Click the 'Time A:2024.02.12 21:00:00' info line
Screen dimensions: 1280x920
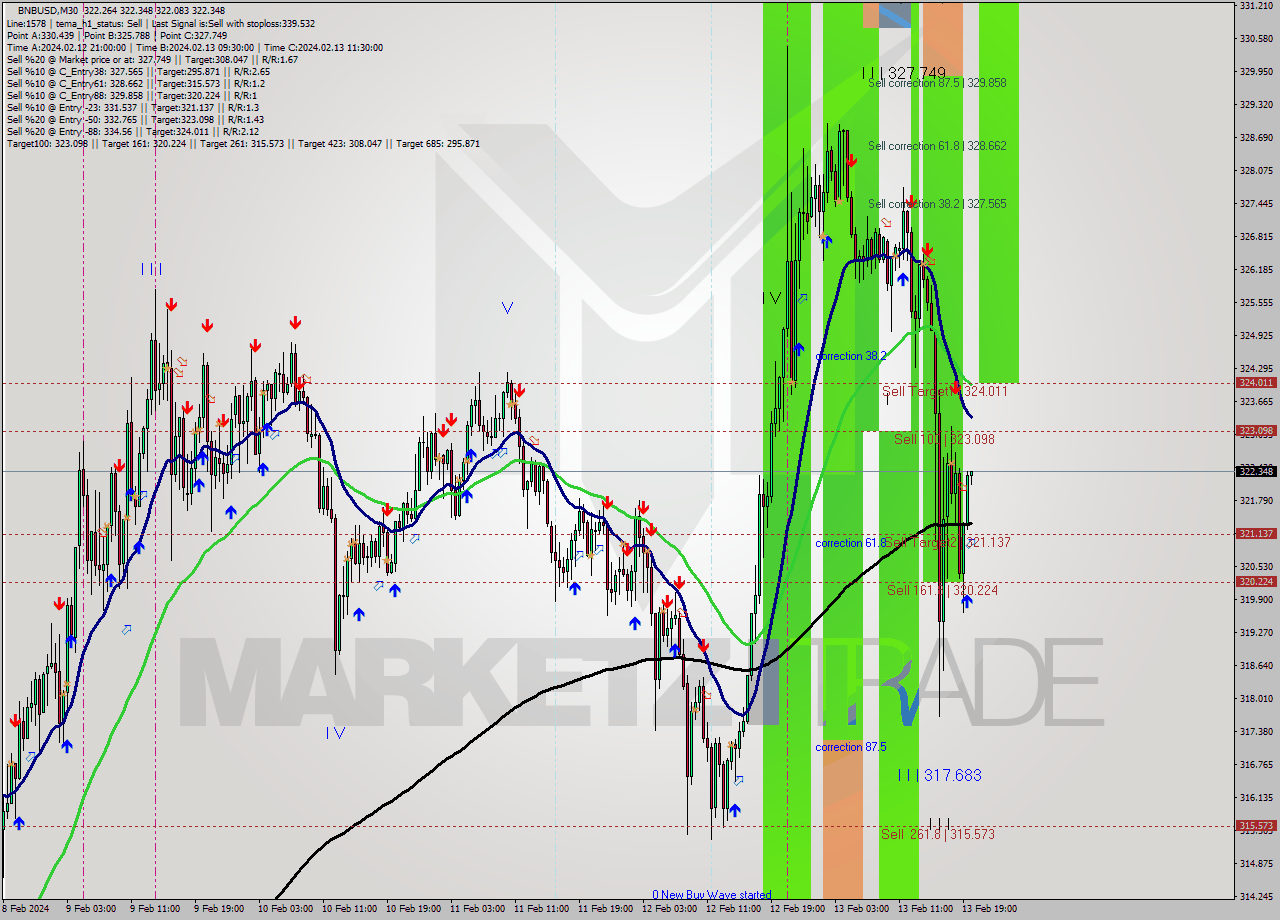(66, 47)
